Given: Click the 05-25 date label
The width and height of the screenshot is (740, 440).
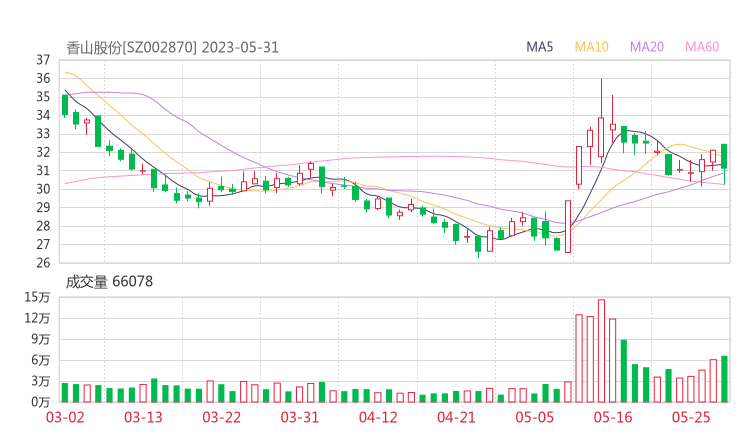Looking at the screenshot, I should click(691, 417).
